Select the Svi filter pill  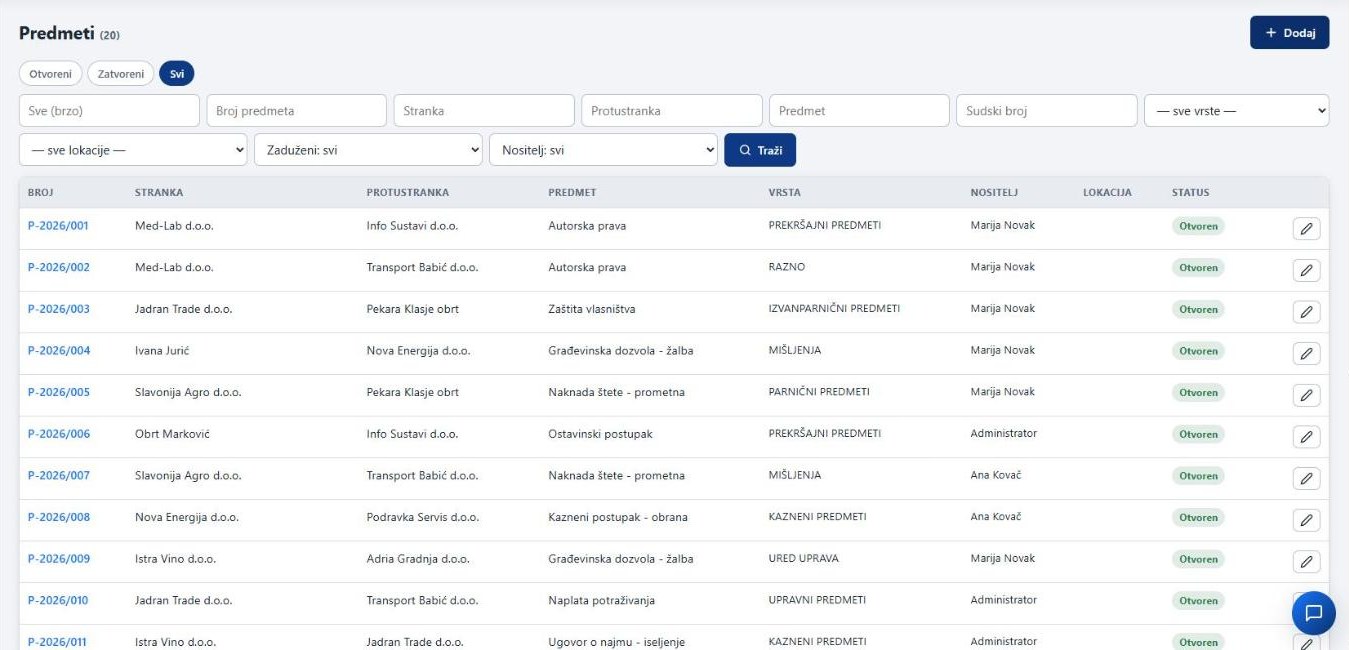tap(177, 74)
